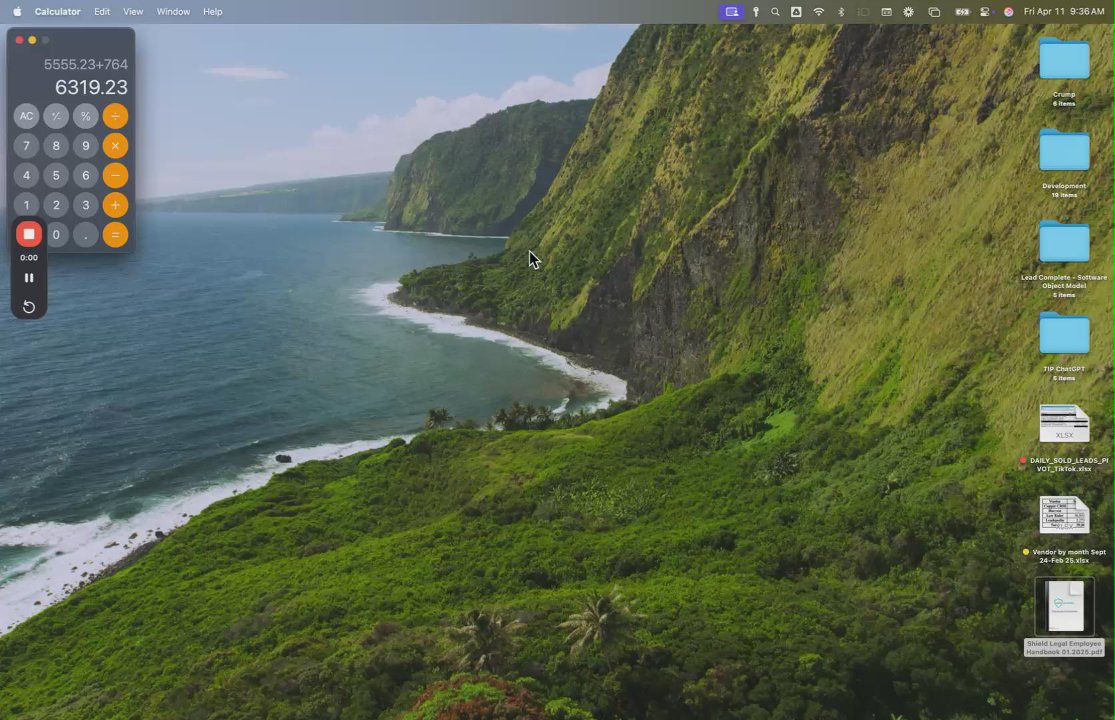Tap the digit 9 key
The width and height of the screenshot is (1115, 720).
click(x=85, y=146)
